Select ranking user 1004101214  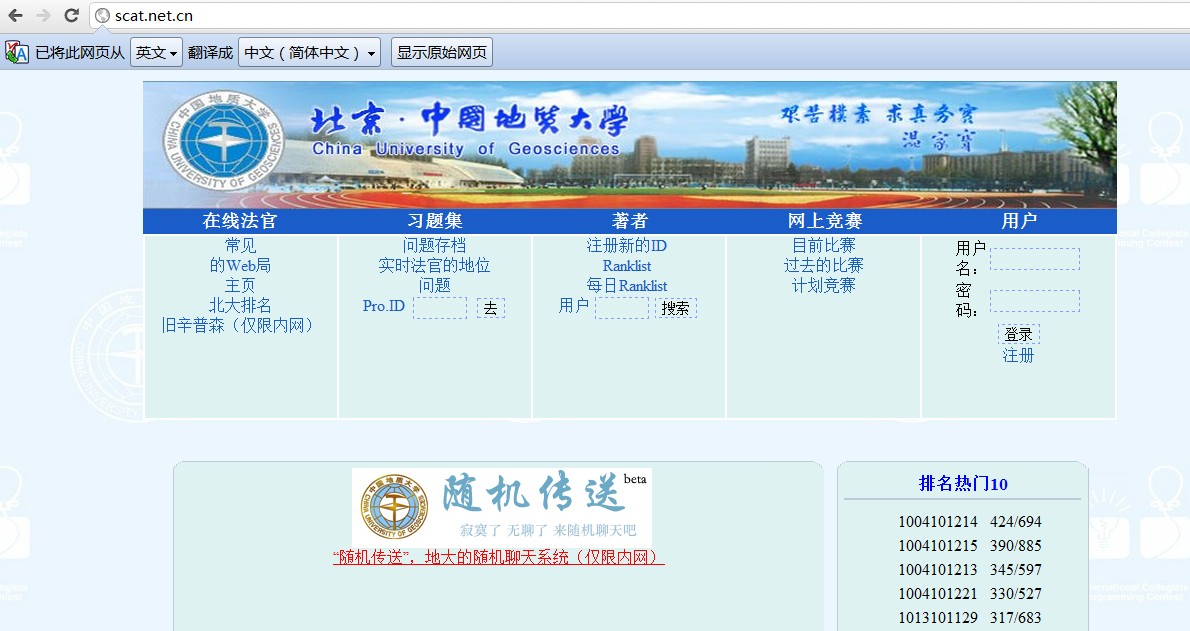(938, 522)
